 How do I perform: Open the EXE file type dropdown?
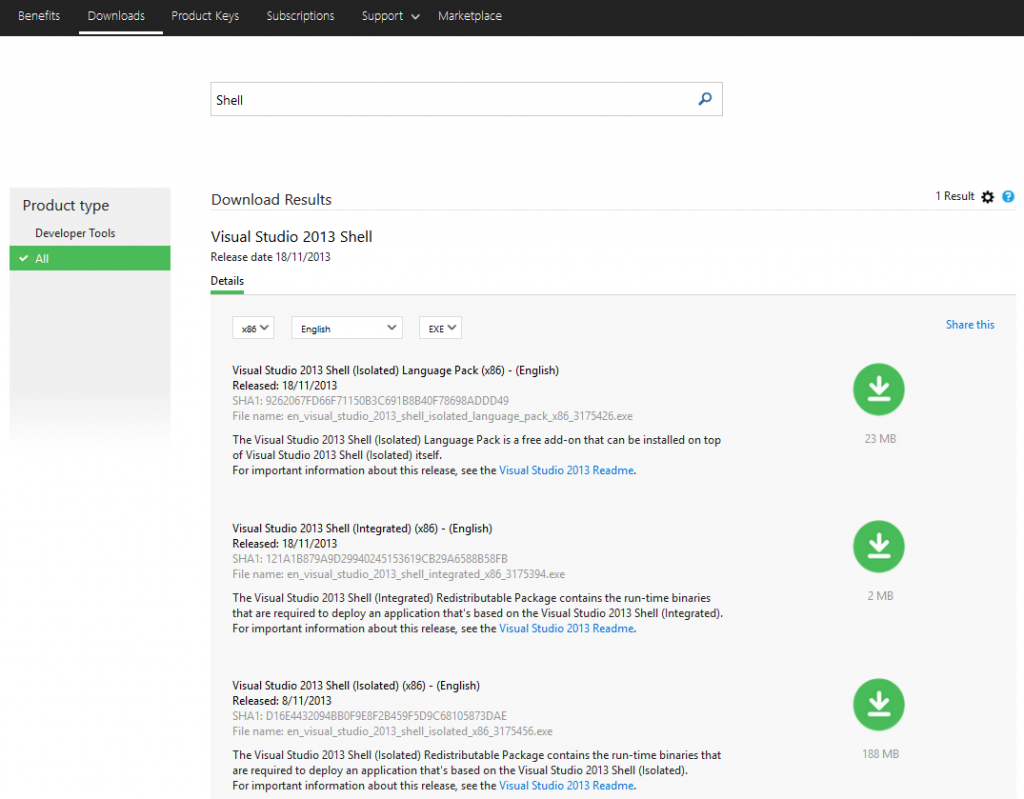pyautogui.click(x=440, y=328)
